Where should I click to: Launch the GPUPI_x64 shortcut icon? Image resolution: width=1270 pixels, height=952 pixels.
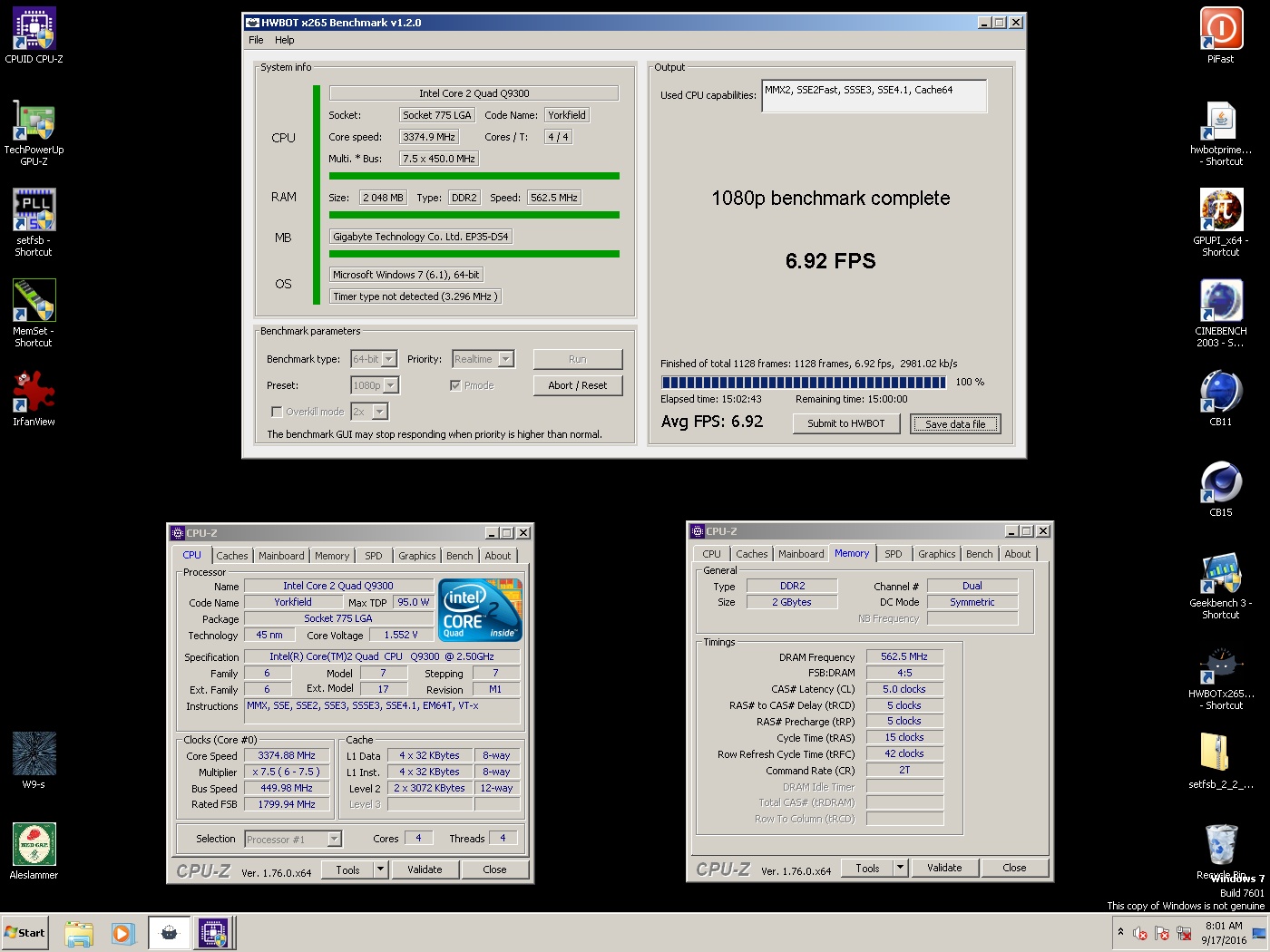tap(1221, 222)
